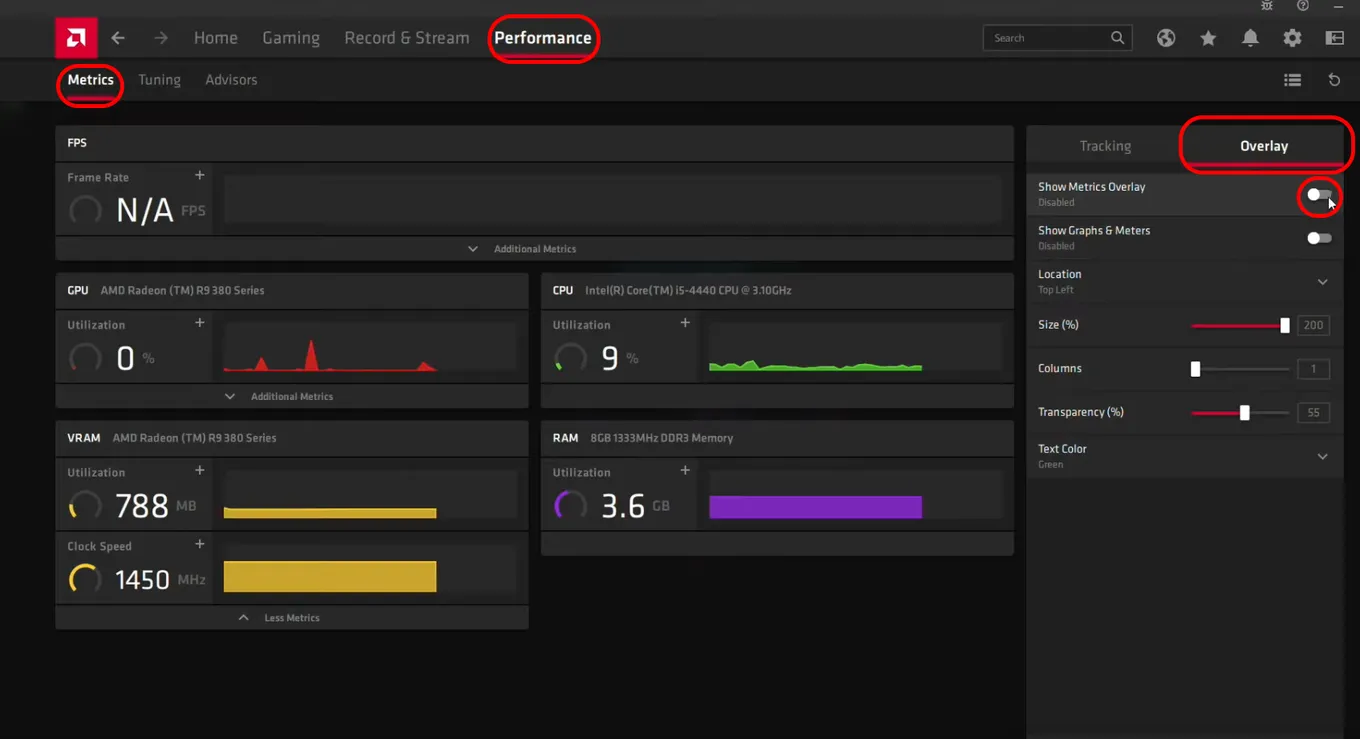This screenshot has height=739, width=1360.
Task: Click the plus icon for VRAM Utilization
Action: click(x=200, y=470)
